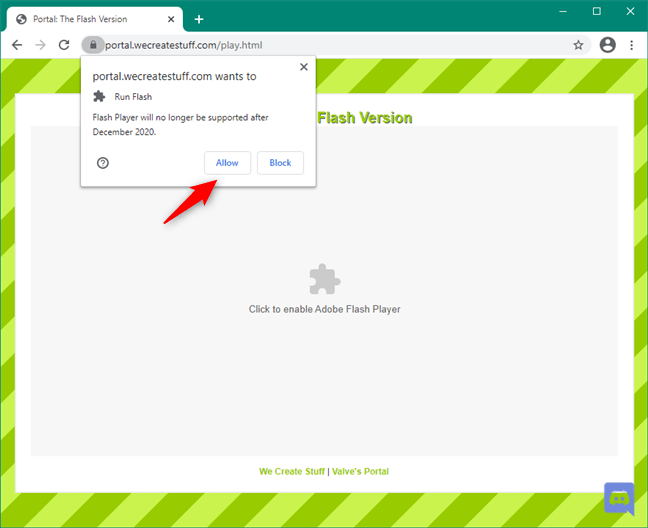Minimize the Chrome window
This screenshot has width=648, height=528.
tap(563, 11)
